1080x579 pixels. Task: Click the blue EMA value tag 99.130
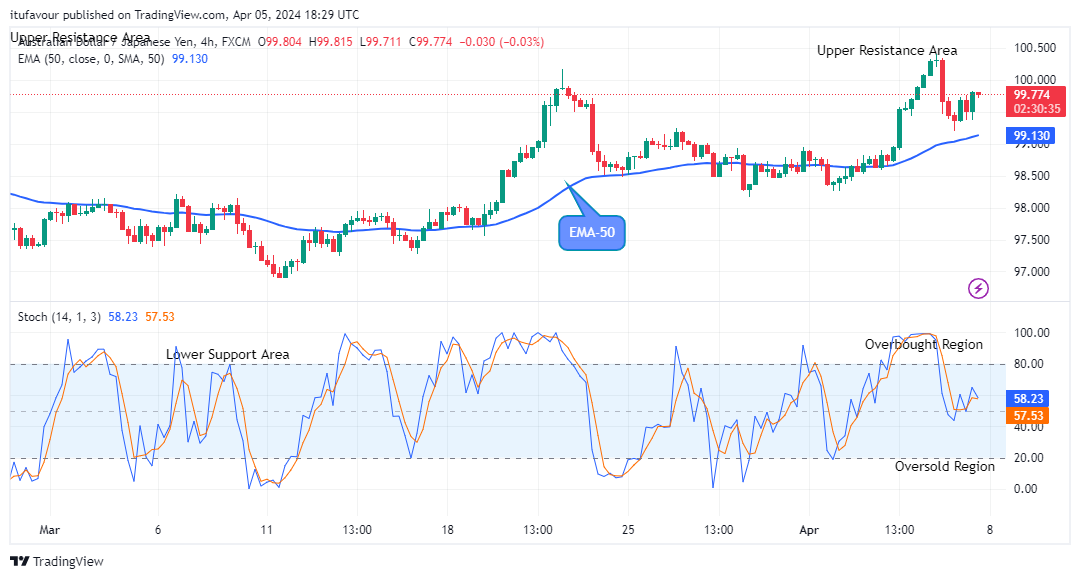(1031, 136)
